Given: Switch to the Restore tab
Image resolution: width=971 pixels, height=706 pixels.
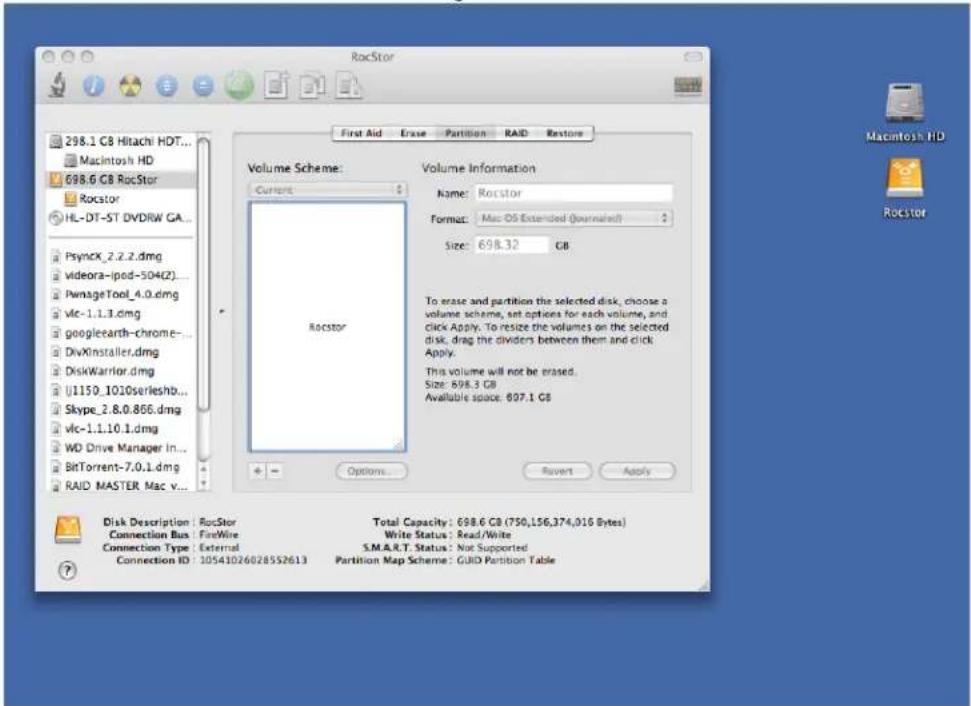Looking at the screenshot, I should pyautogui.click(x=564, y=133).
